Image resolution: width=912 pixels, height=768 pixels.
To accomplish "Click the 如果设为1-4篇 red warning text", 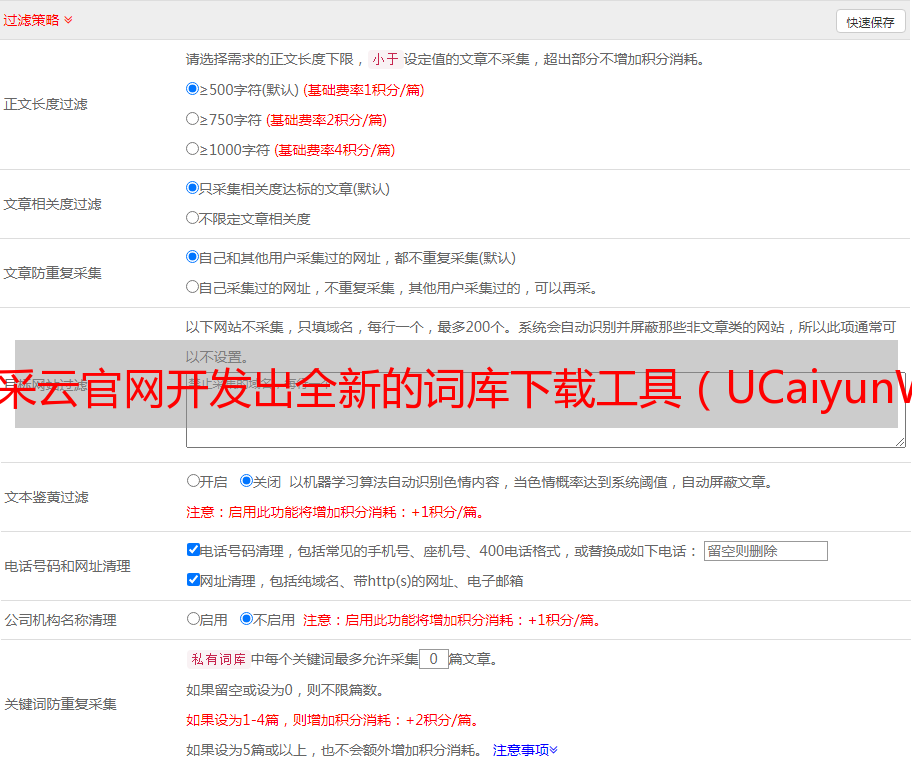I will click(333, 720).
